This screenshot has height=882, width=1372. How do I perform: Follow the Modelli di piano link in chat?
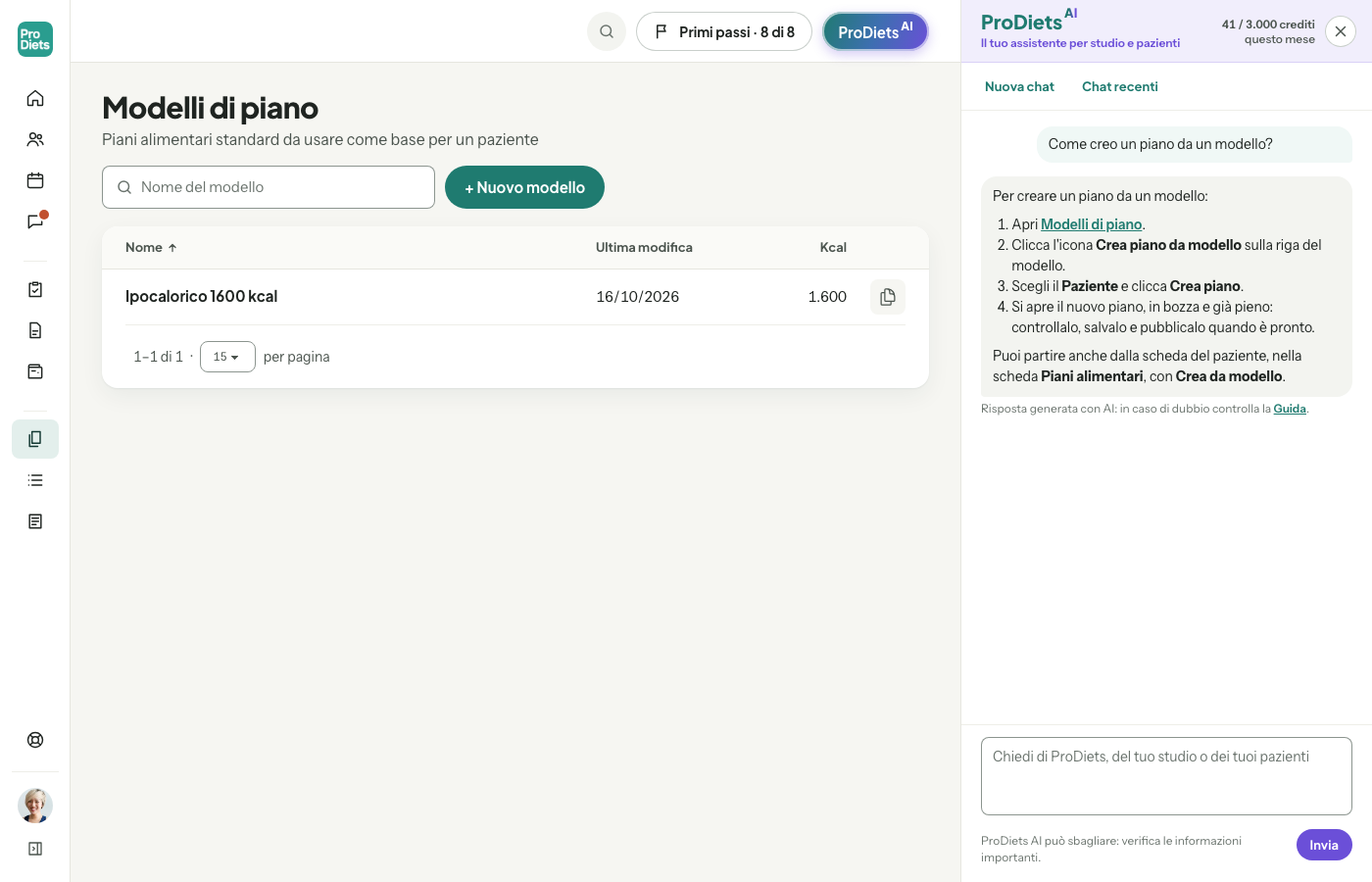coord(1091,224)
